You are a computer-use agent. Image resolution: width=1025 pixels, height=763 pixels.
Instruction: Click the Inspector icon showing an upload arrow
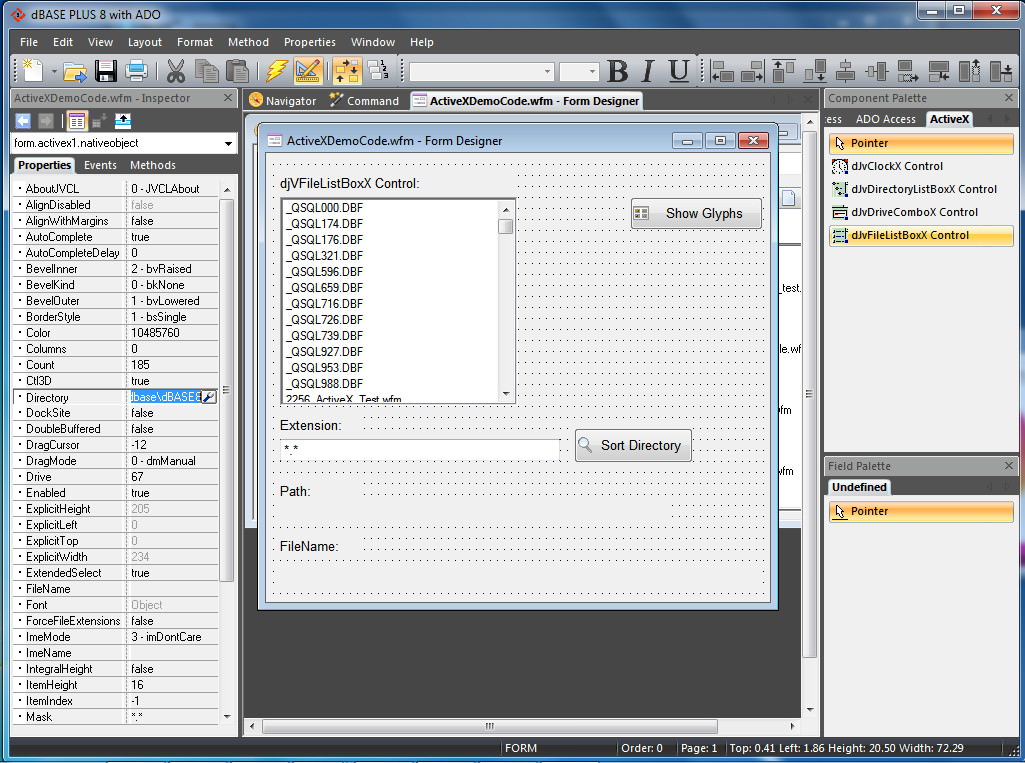(123, 121)
